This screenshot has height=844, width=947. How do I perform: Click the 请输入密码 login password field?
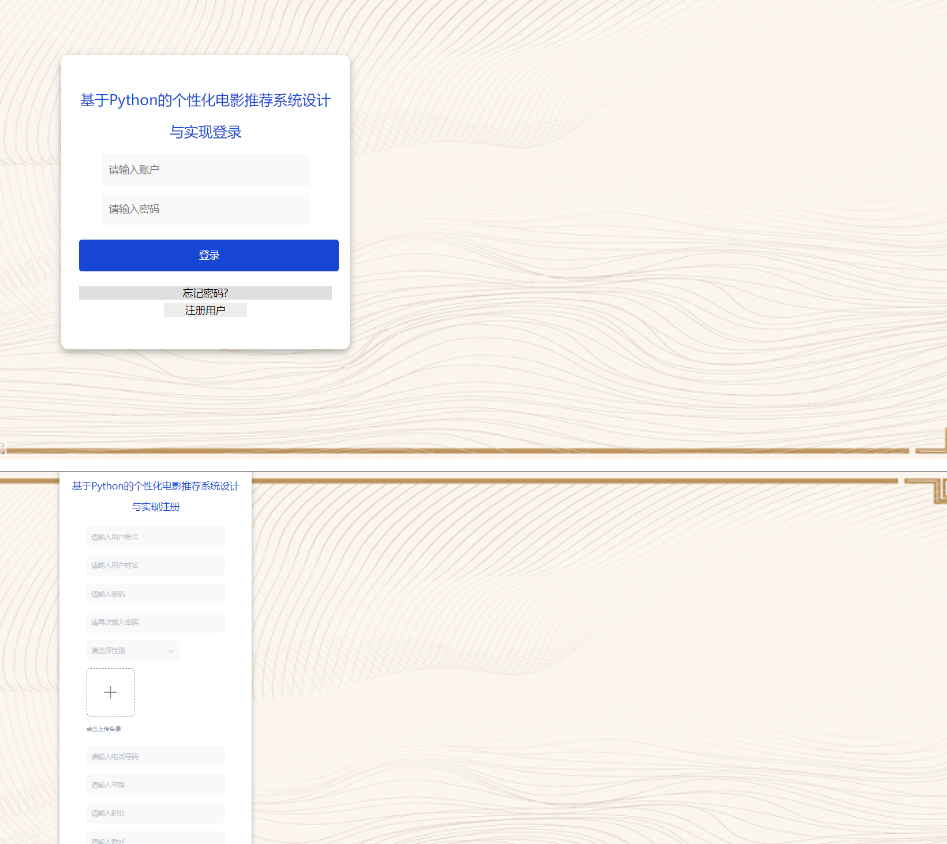pyautogui.click(x=205, y=209)
